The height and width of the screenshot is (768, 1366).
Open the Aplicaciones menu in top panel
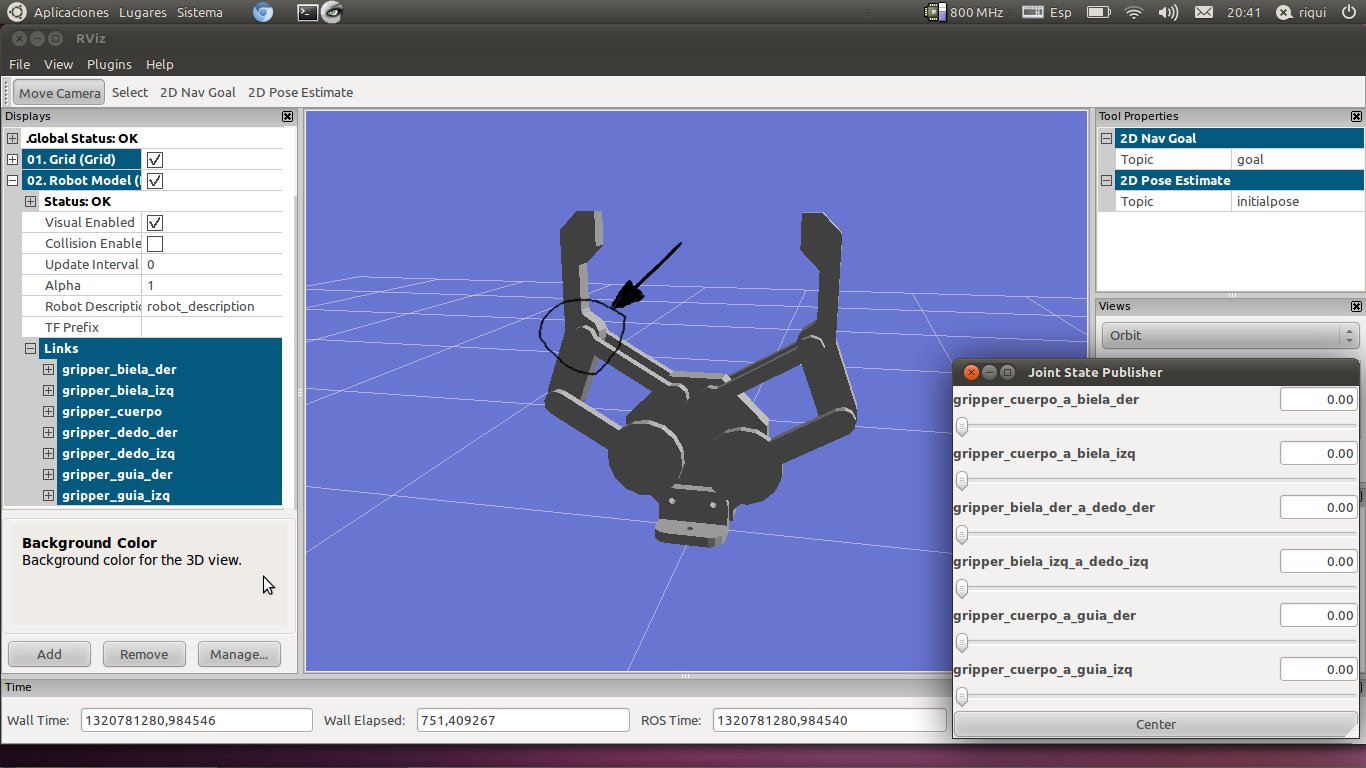coord(71,12)
